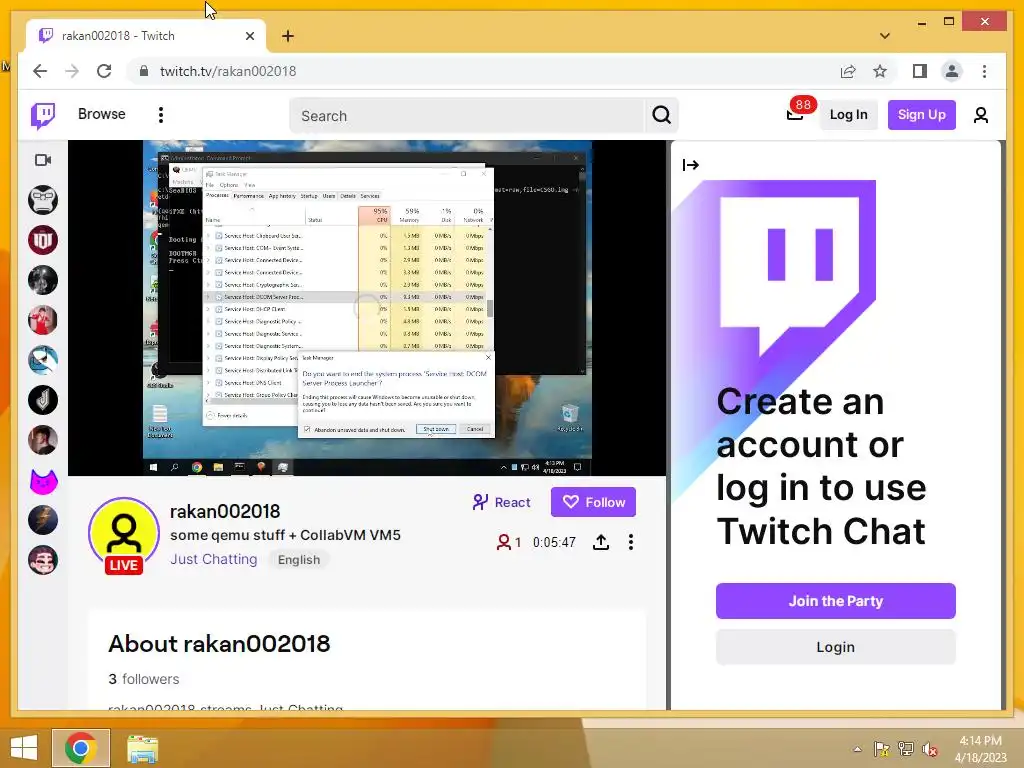Open File Explorer from the taskbar

(x=142, y=749)
